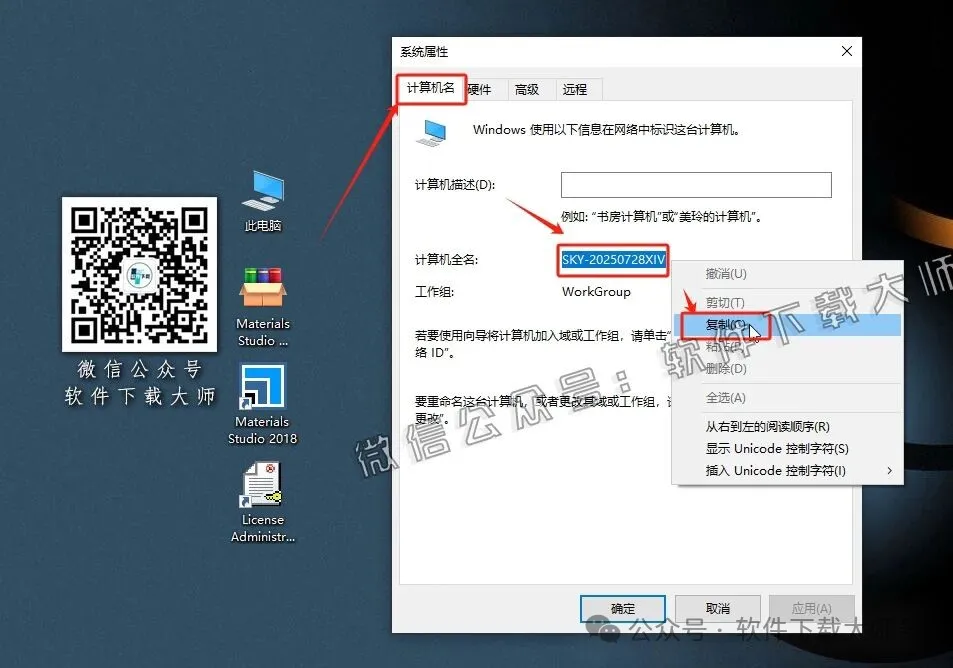Click the 计算机描述 input field
The height and width of the screenshot is (668, 953).
(696, 184)
